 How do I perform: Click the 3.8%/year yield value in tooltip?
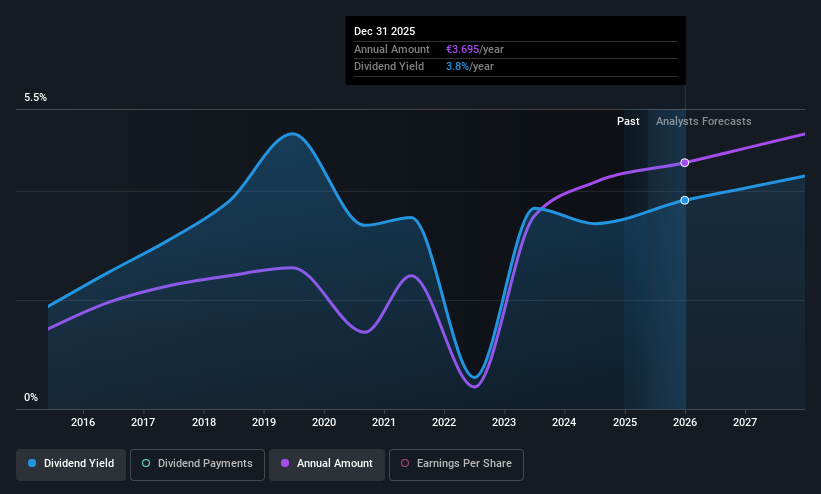470,67
